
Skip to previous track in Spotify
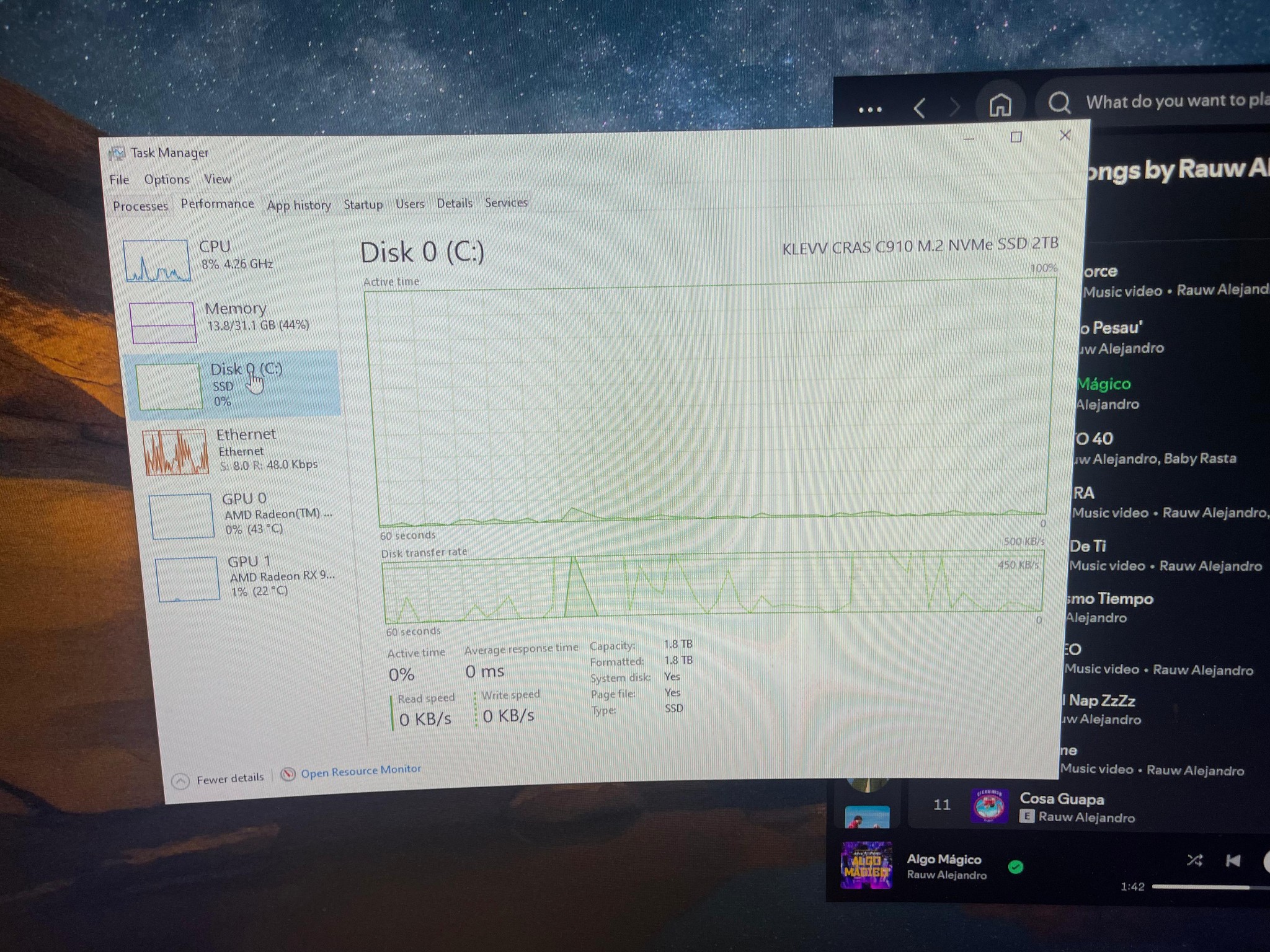coord(1233,860)
